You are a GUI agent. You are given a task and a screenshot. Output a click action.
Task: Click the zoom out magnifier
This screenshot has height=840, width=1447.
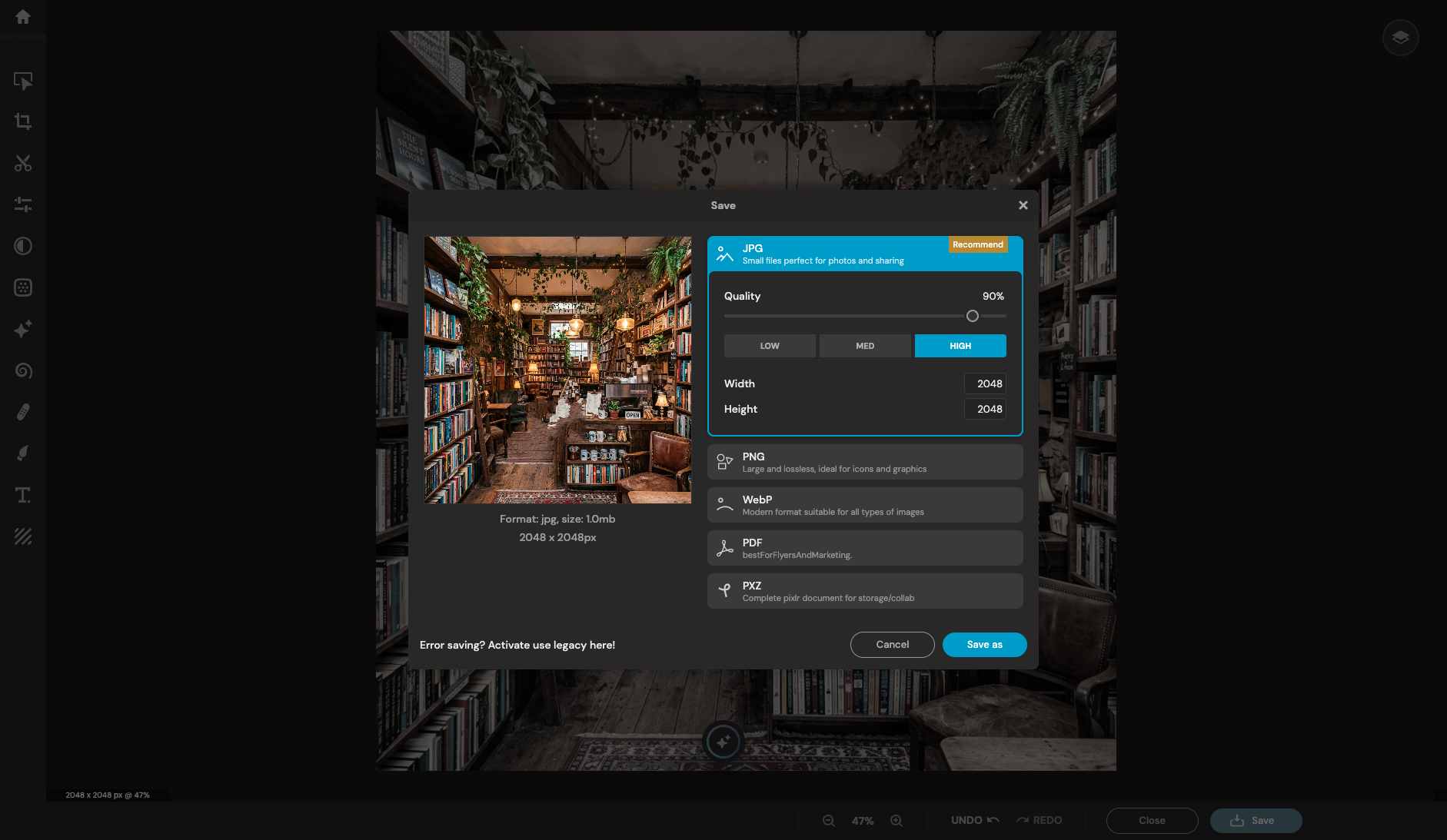pos(829,821)
